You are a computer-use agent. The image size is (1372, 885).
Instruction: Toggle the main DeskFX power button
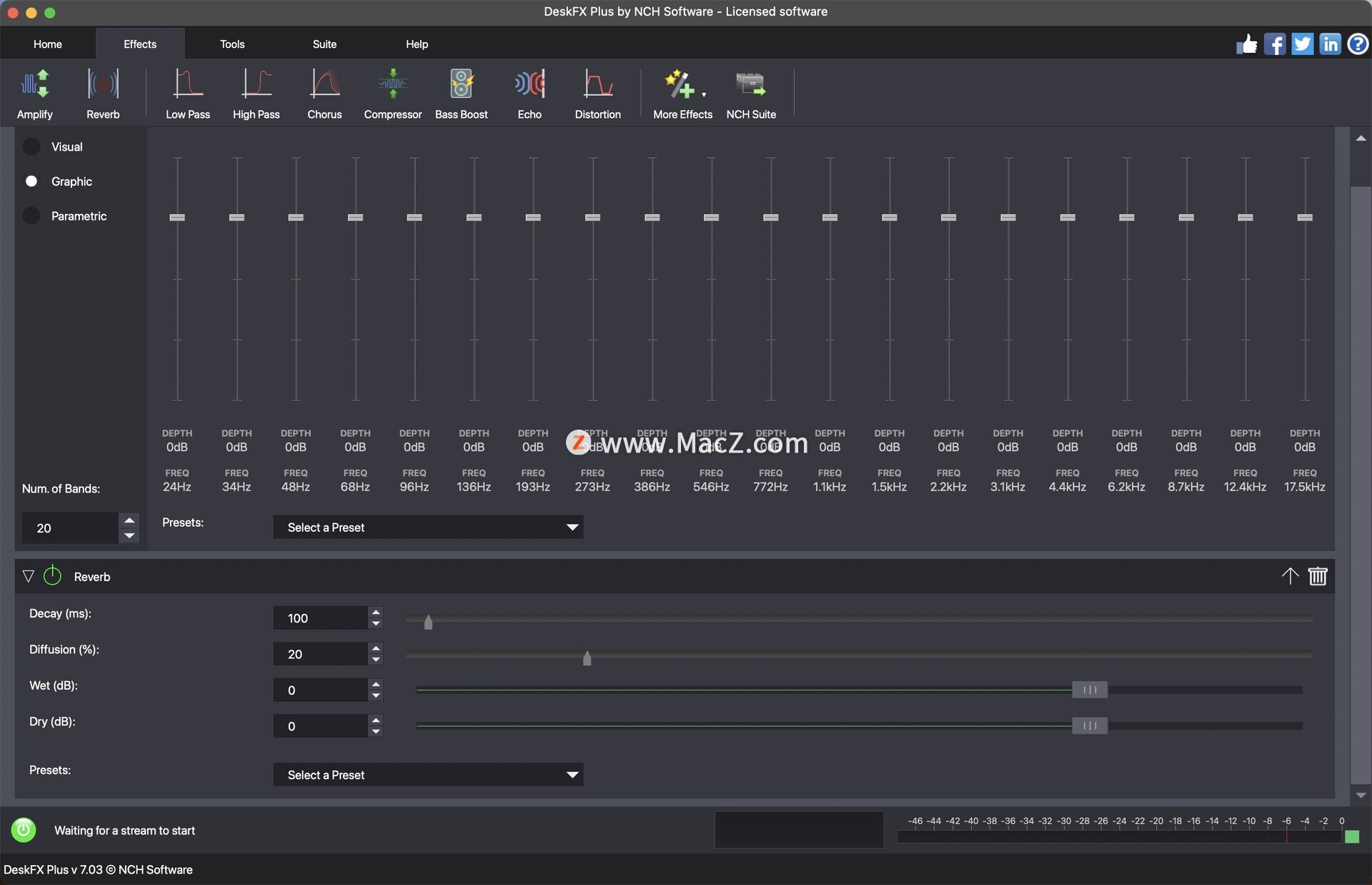point(24,830)
